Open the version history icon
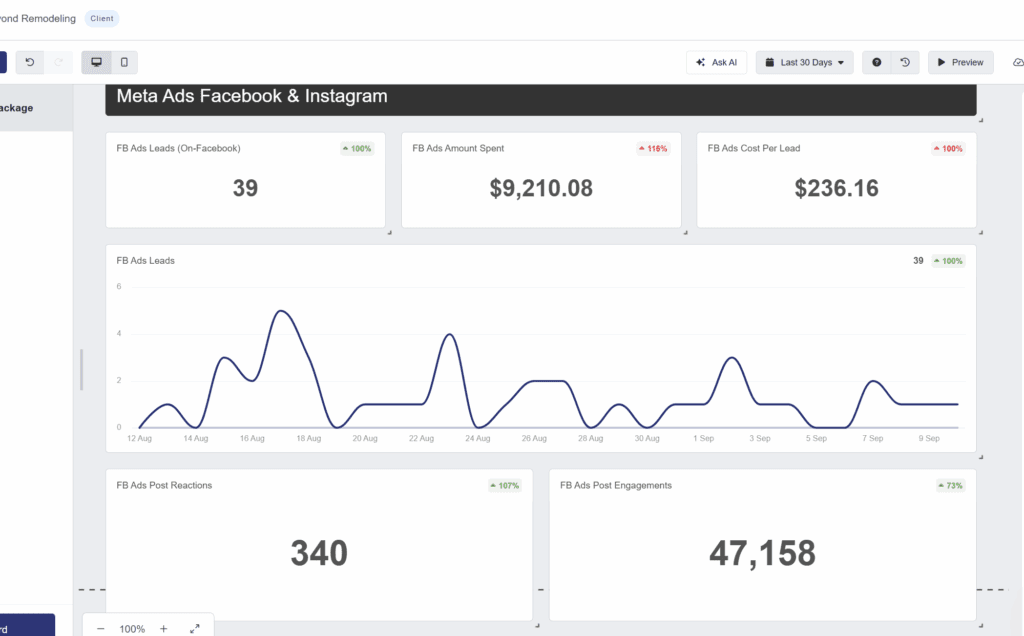1024x636 pixels. pos(905,62)
